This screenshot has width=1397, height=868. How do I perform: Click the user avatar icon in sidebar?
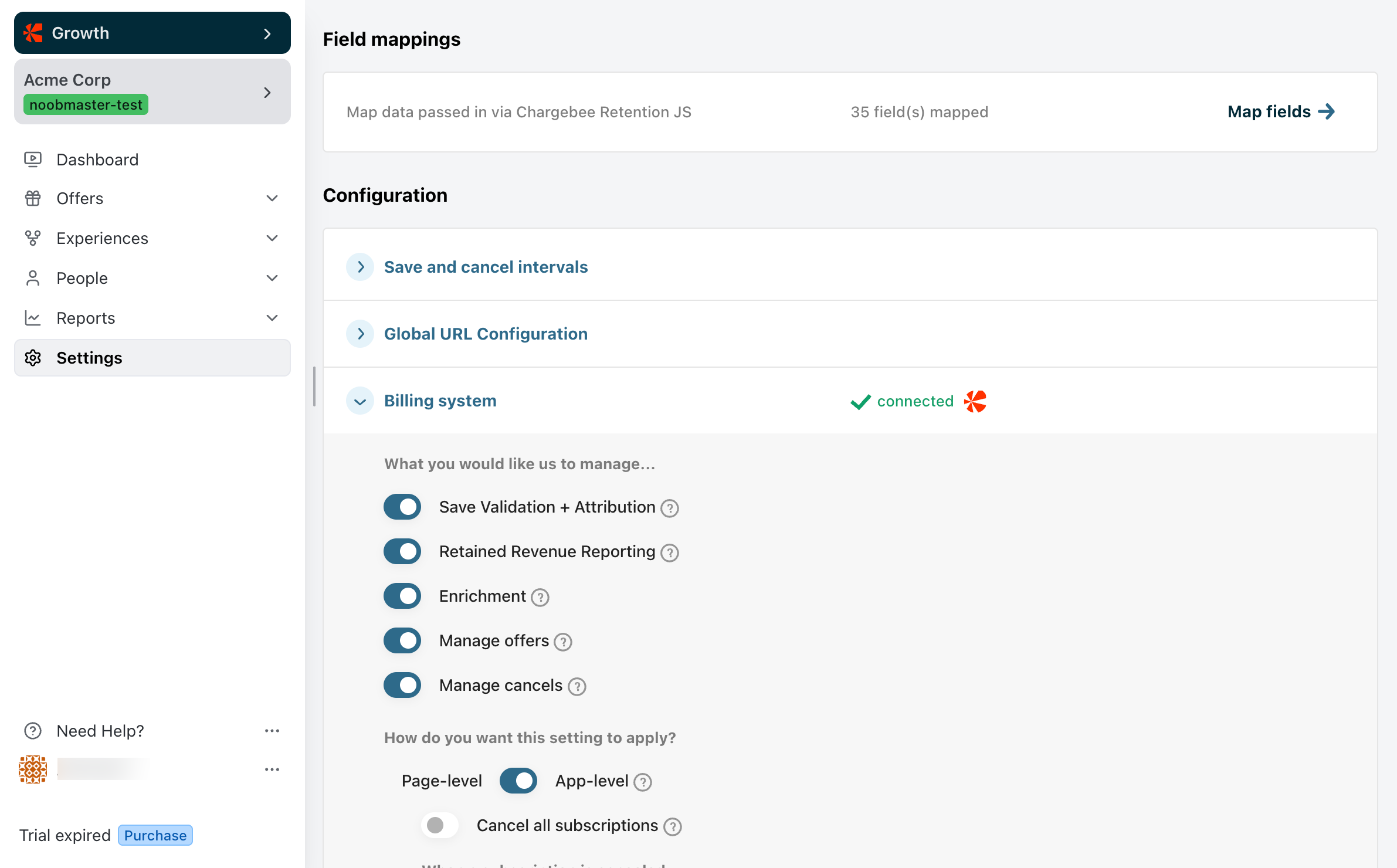point(33,769)
